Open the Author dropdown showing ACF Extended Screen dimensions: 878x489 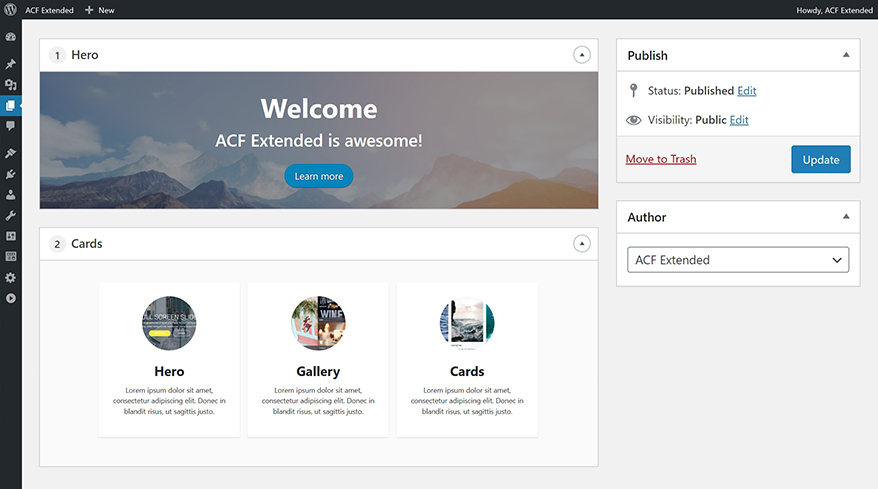pos(738,260)
